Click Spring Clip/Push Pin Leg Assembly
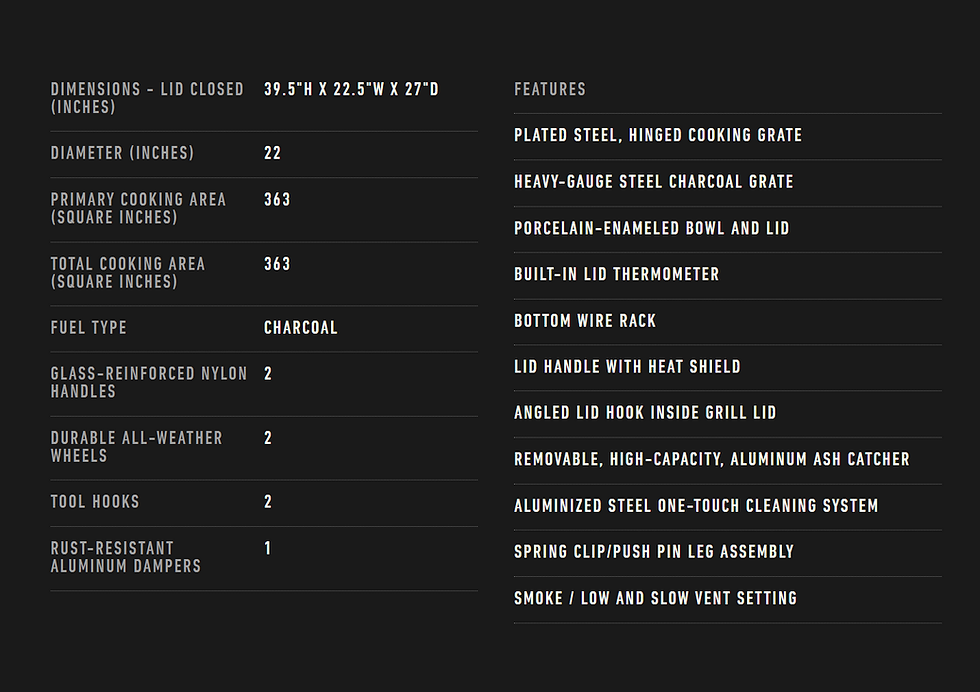Viewport: 980px width, 692px height. coord(654,552)
